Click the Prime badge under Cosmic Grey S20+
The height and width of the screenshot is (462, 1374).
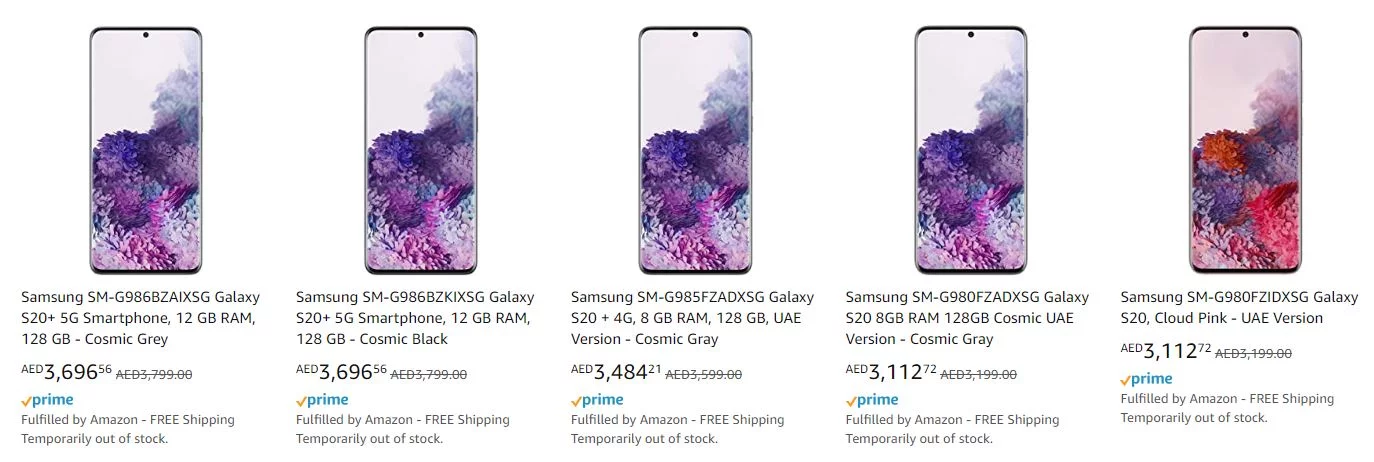(47, 400)
